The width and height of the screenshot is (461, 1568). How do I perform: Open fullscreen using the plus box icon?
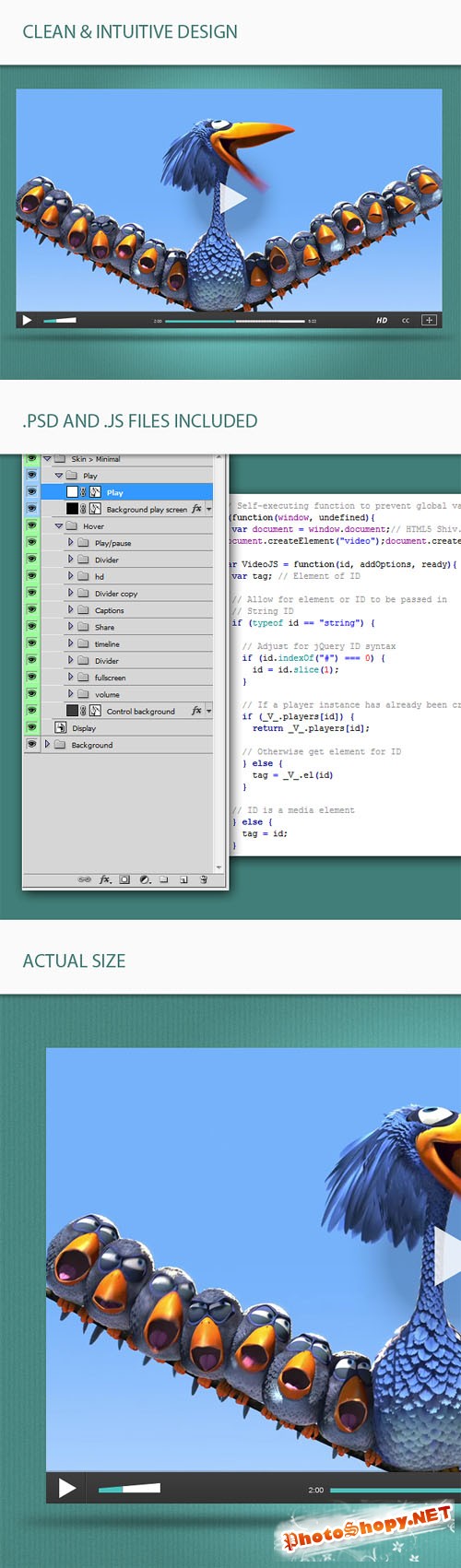(429, 320)
